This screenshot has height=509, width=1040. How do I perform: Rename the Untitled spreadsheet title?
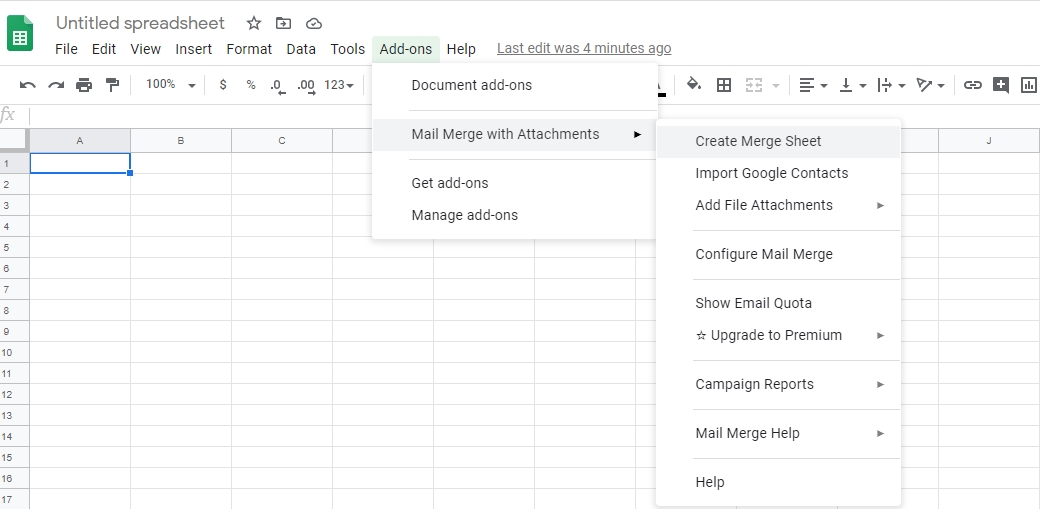click(140, 23)
